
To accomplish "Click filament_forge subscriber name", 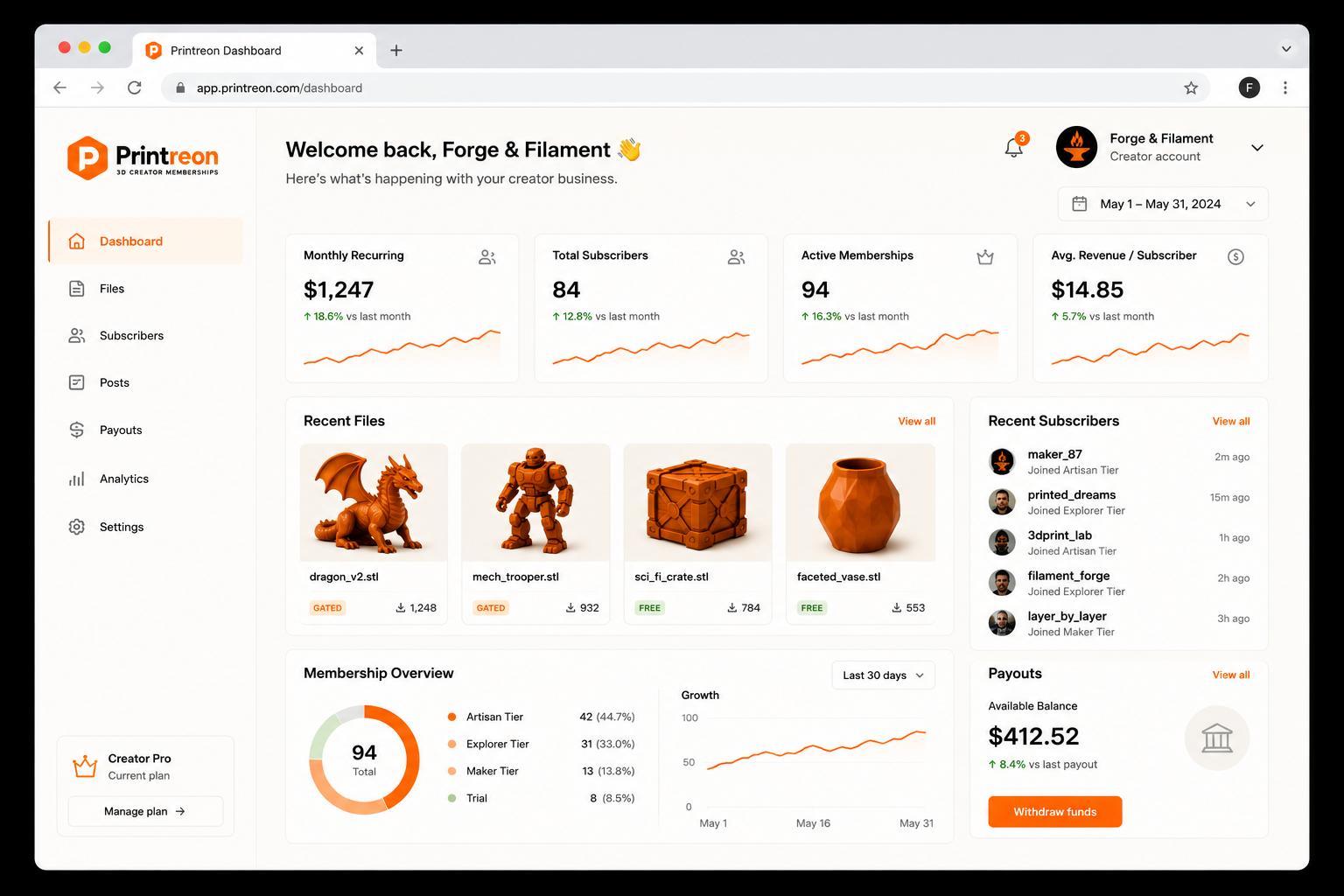I will tap(1068, 576).
